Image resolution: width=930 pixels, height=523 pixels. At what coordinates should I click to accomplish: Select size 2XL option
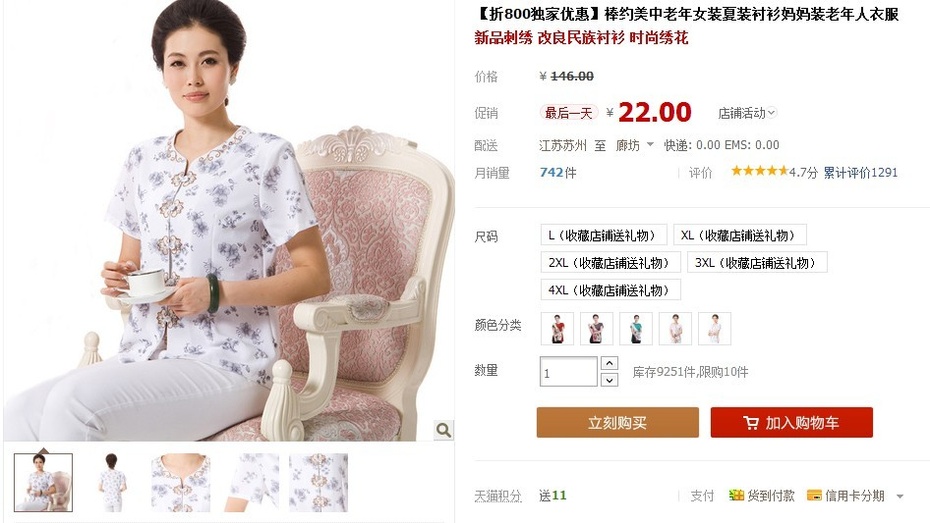(610, 263)
